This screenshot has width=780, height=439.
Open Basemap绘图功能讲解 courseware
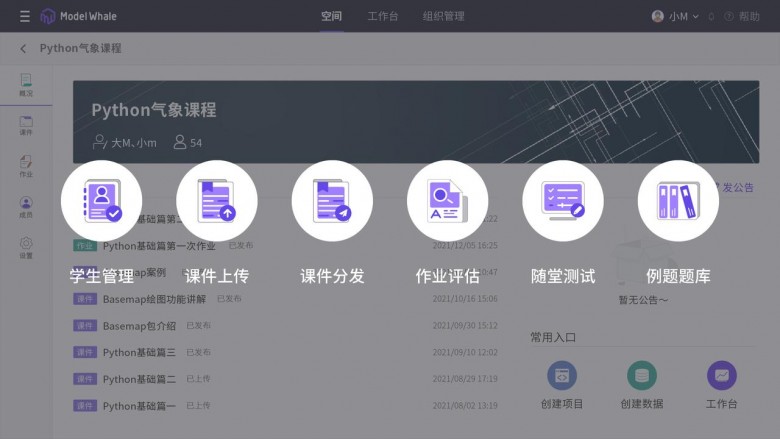[x=154, y=299]
